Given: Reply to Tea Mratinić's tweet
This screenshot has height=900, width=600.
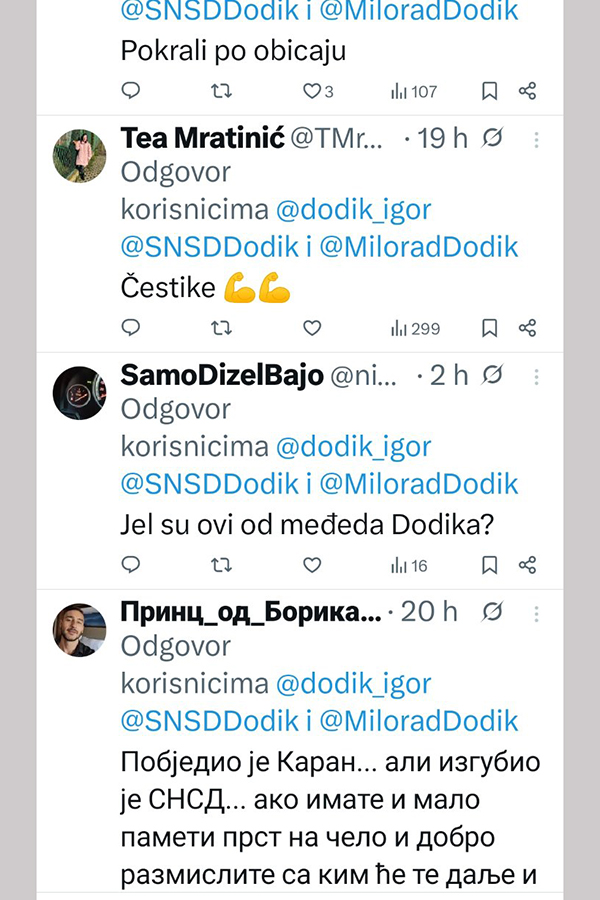Looking at the screenshot, I should coord(130,328).
